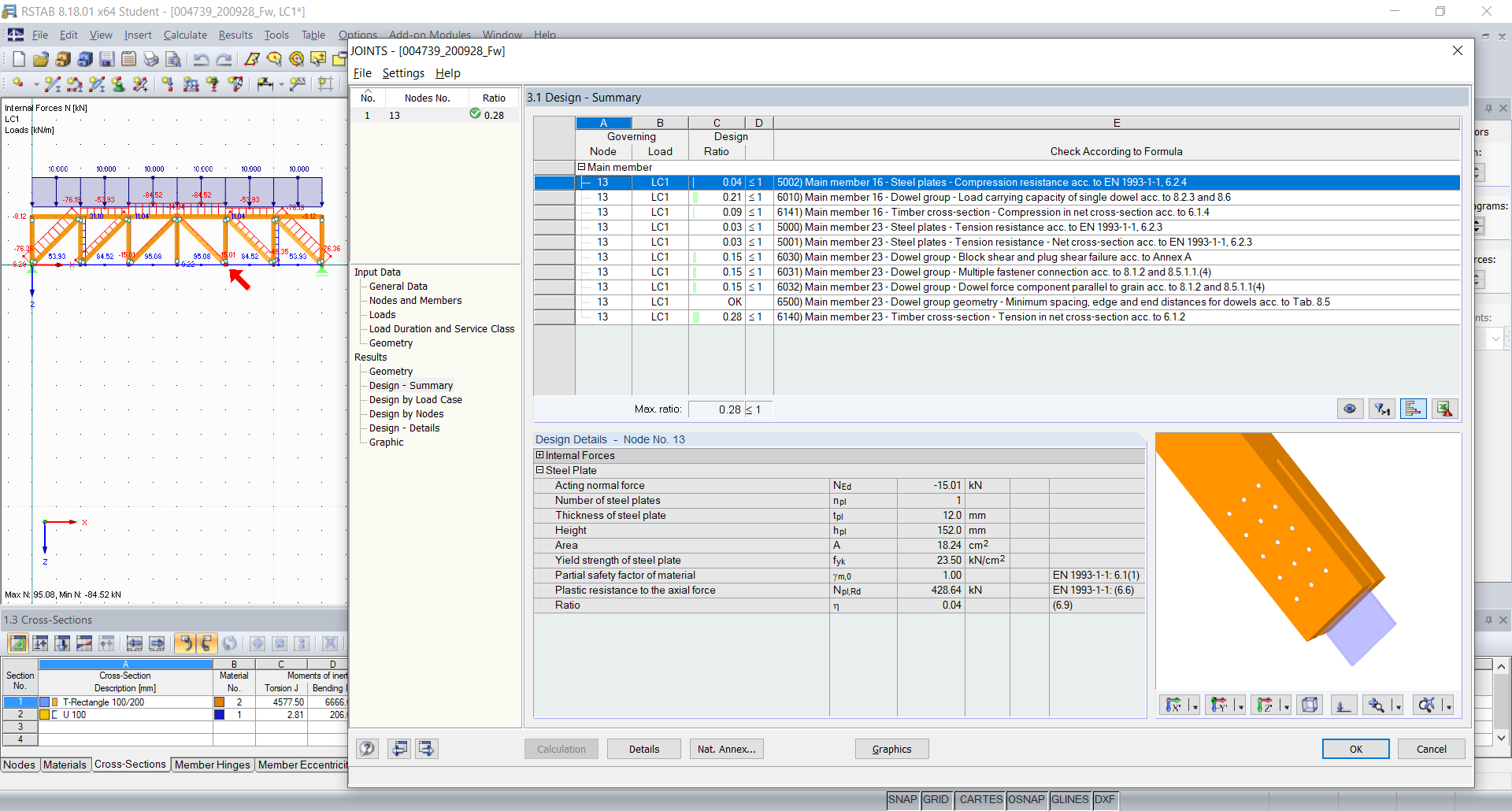Click the print preview icon in toolbar
Screen dimensions: 1512x811
point(173,59)
